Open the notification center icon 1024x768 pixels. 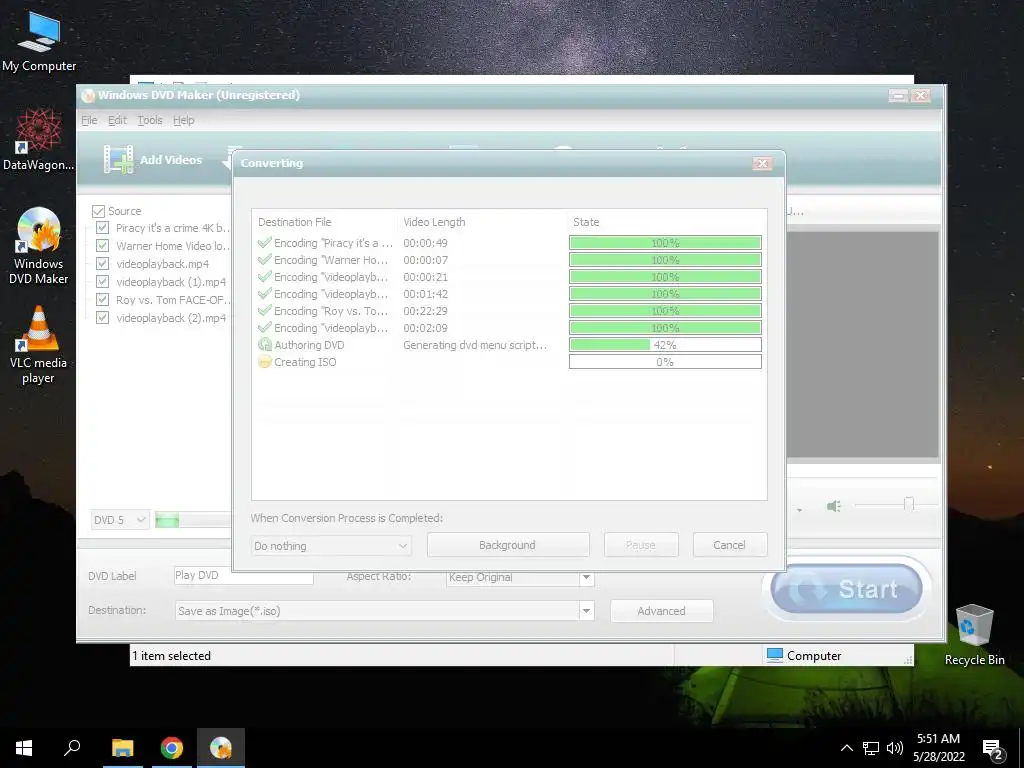click(x=993, y=750)
